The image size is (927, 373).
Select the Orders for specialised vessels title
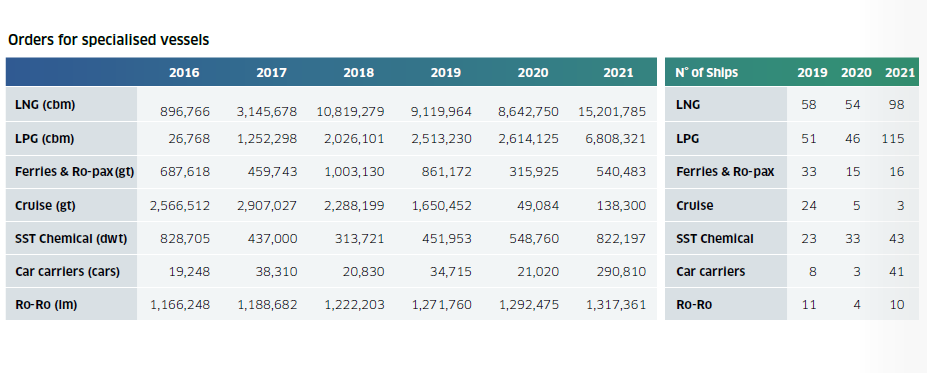coord(108,40)
